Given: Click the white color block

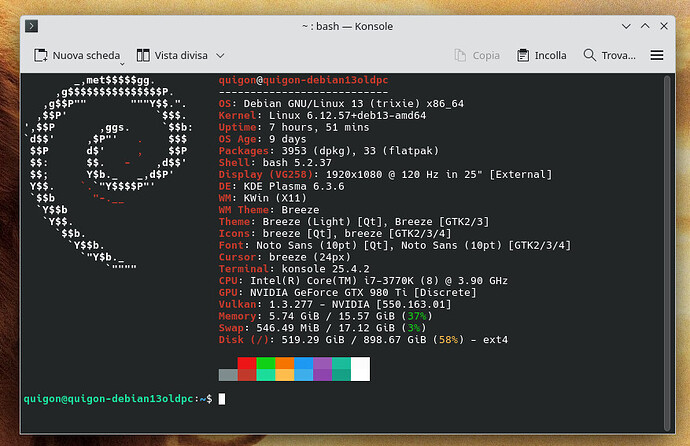Looking at the screenshot, I should click(360, 369).
